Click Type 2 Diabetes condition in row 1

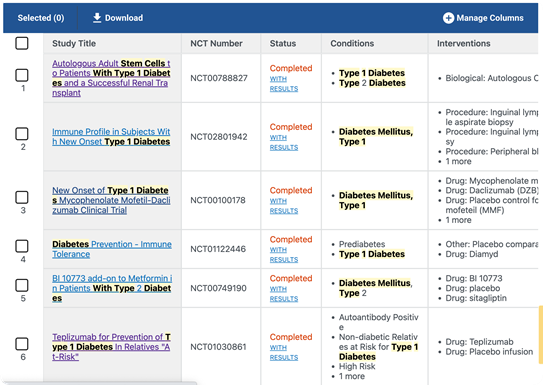click(372, 83)
